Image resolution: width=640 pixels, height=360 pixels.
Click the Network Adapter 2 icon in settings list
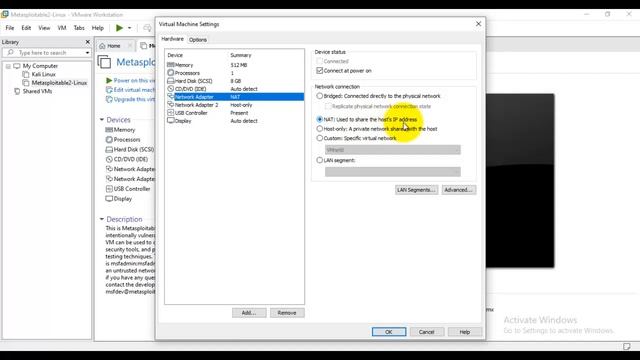[x=171, y=104]
